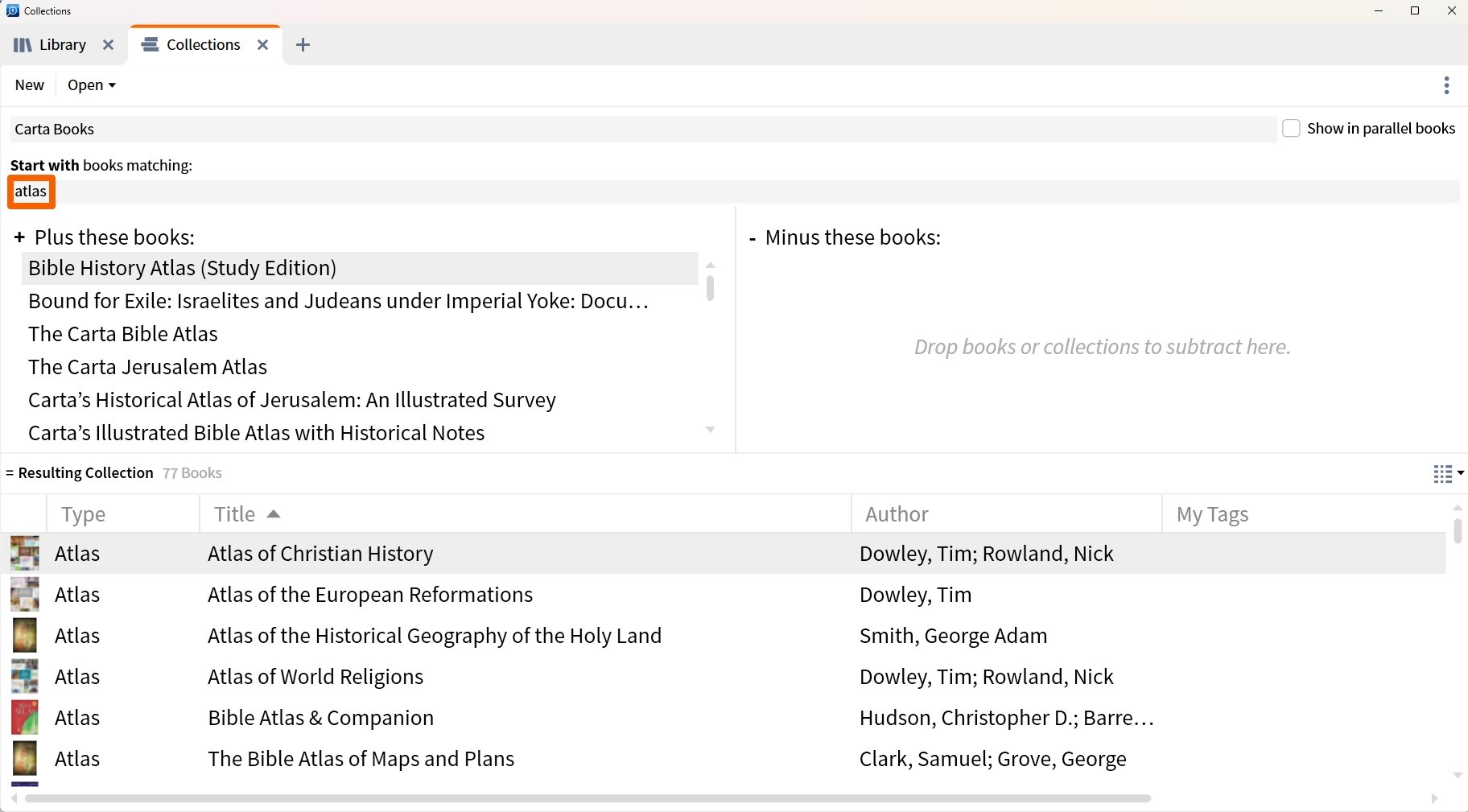Edit the collection name Carta Books

tap(643, 129)
